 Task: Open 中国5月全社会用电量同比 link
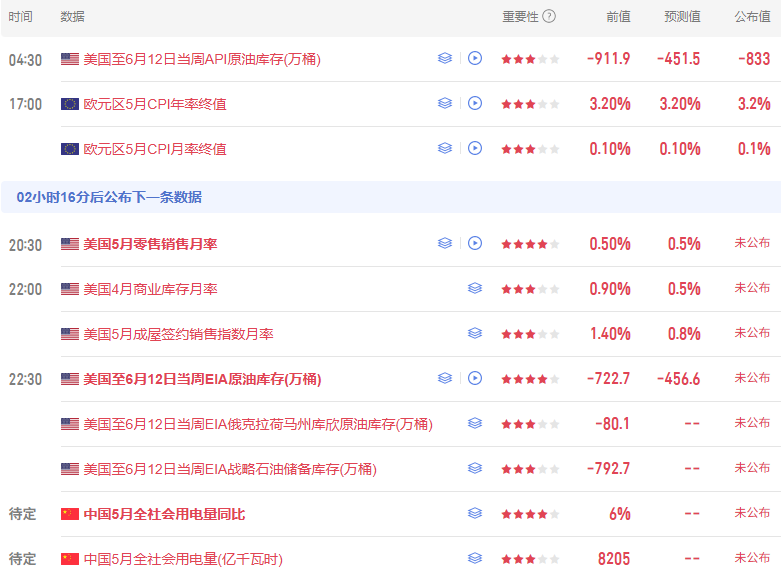[164, 514]
